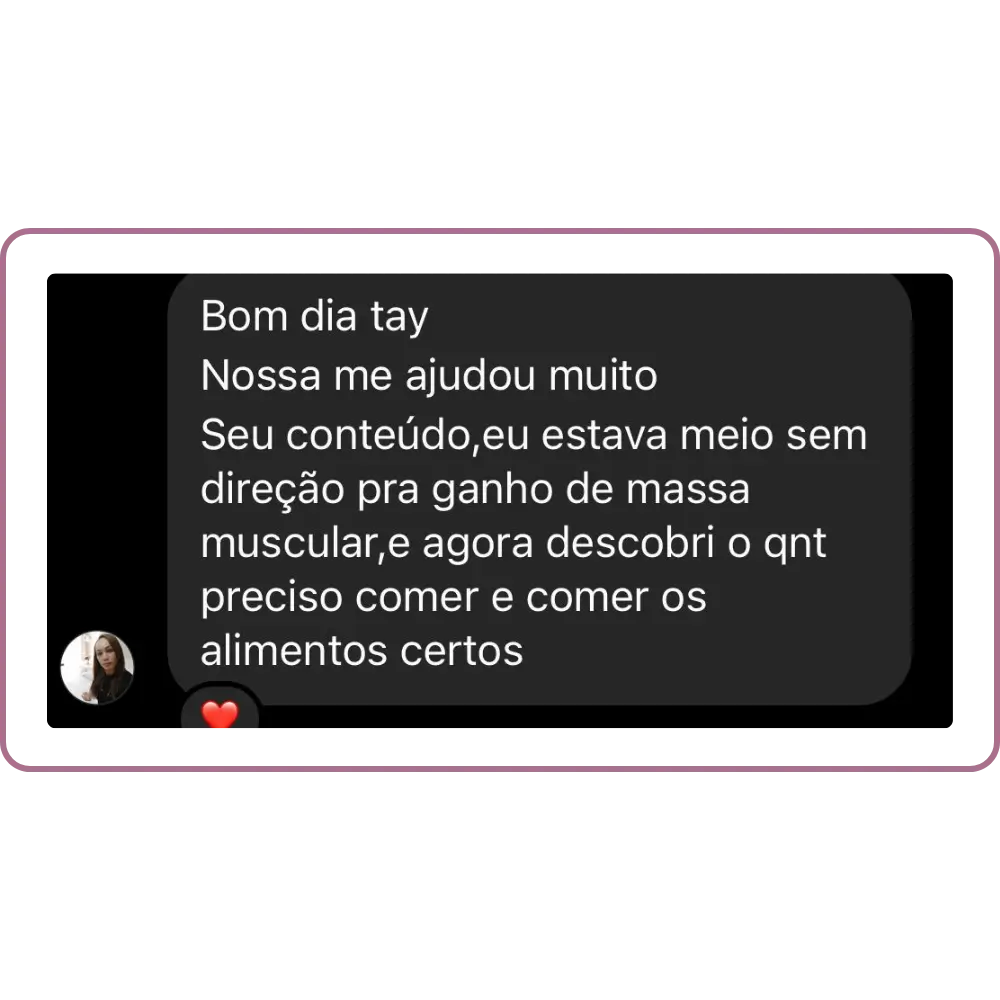
Task: Open the sender's profile picture avatar
Action: pos(98,668)
